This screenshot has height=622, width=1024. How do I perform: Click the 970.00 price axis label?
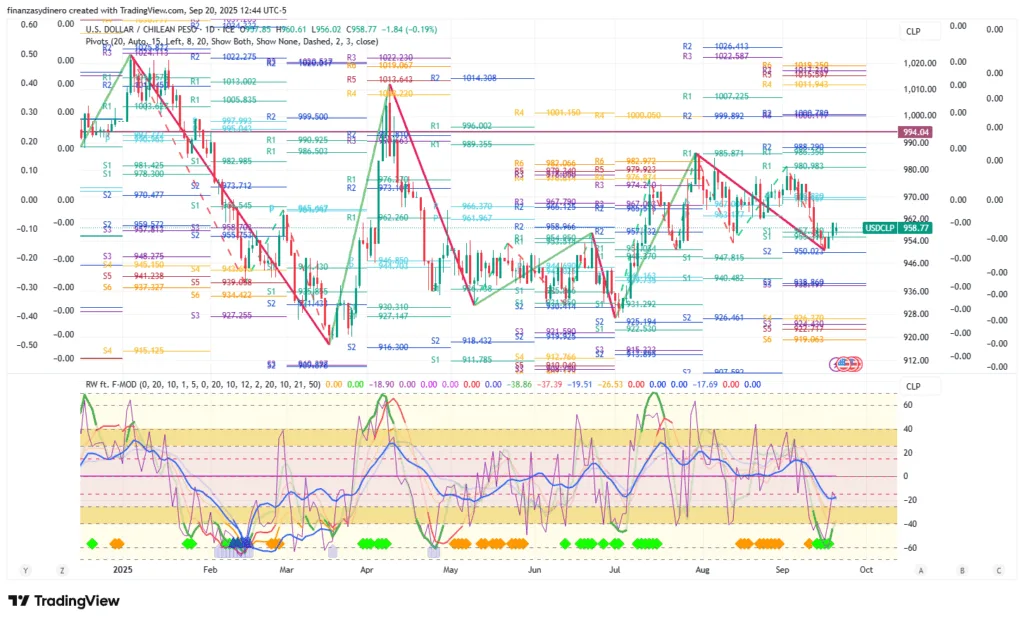pyautogui.click(x=916, y=197)
